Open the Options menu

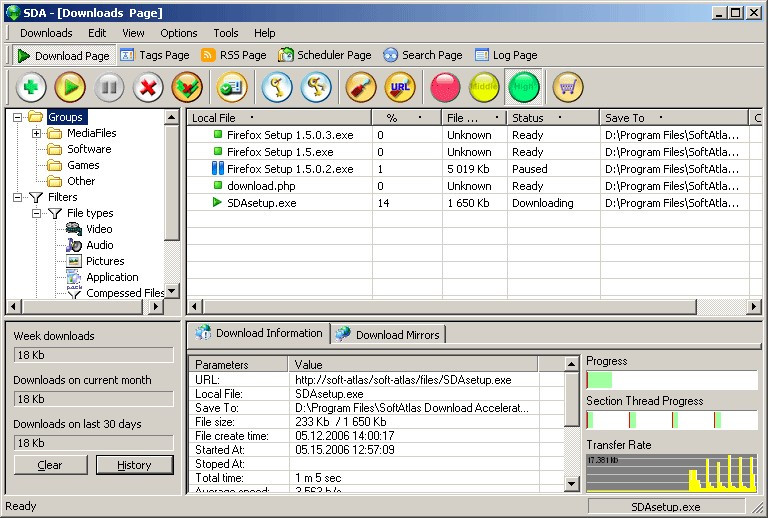(x=179, y=33)
